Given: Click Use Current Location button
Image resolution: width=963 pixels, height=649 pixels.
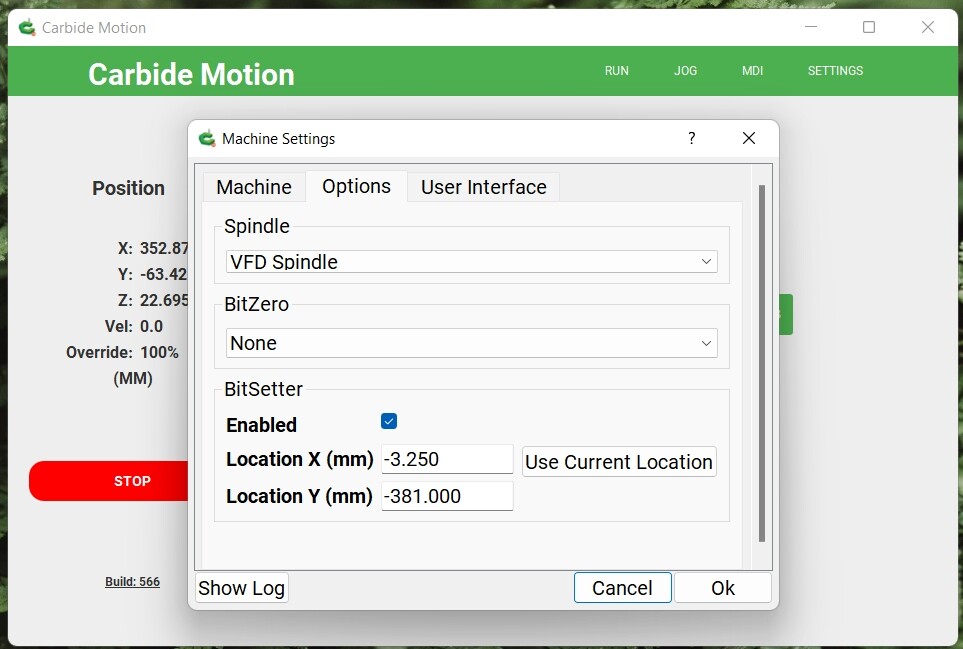Looking at the screenshot, I should (619, 462).
